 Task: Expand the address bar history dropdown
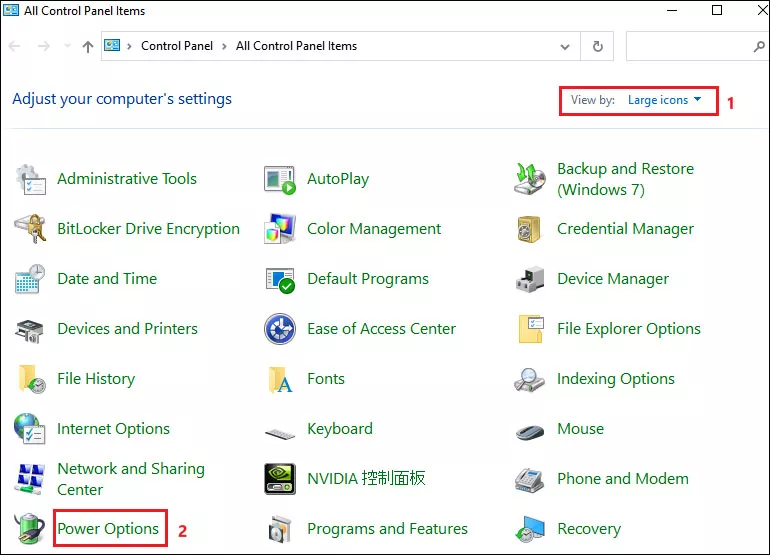[x=565, y=47]
